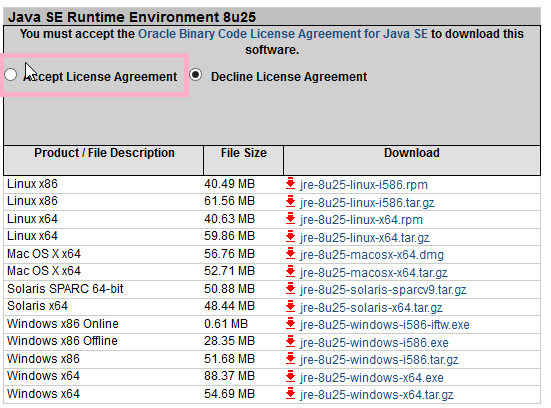Download jre-8u25-macosx-x64.tar.gz link
The image size is (551, 408).
point(374,273)
